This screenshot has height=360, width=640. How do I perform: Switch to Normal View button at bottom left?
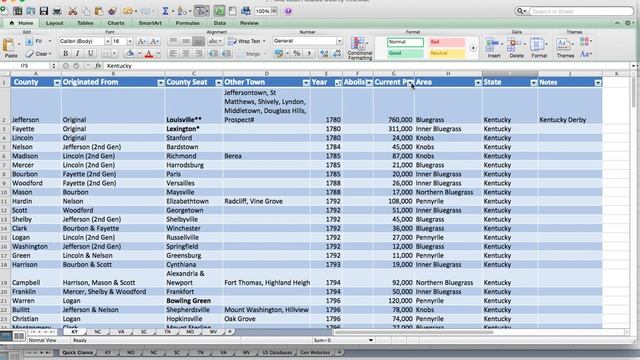(6, 336)
